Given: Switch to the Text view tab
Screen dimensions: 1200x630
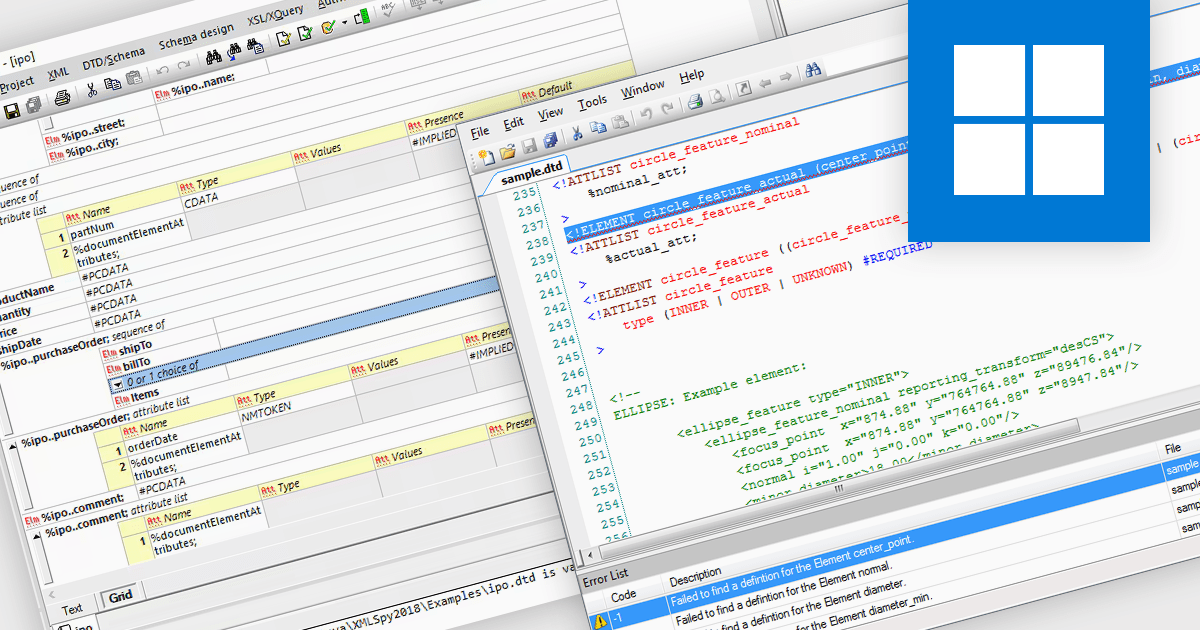Looking at the screenshot, I should click(72, 609).
